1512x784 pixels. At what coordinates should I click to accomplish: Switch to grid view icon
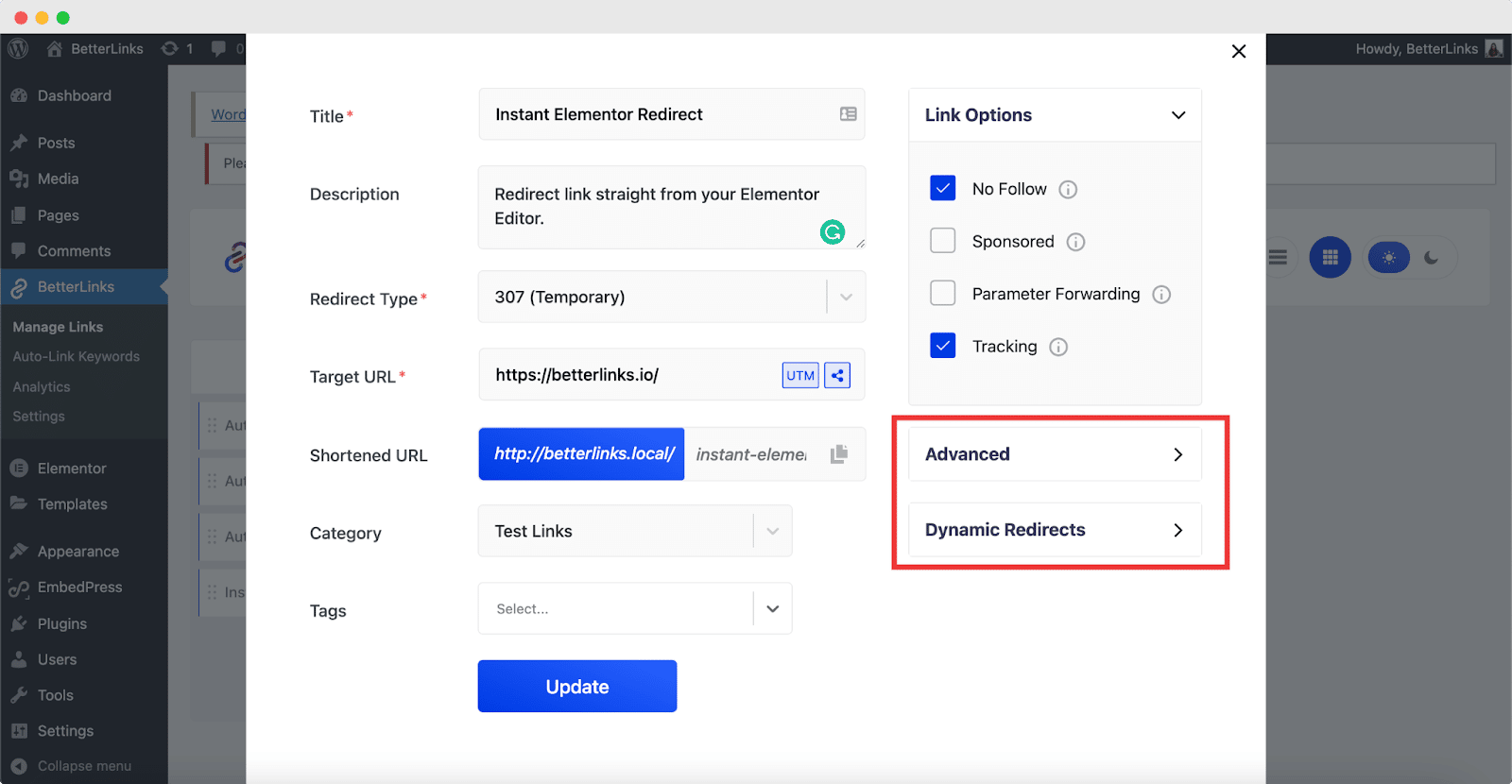(x=1330, y=257)
